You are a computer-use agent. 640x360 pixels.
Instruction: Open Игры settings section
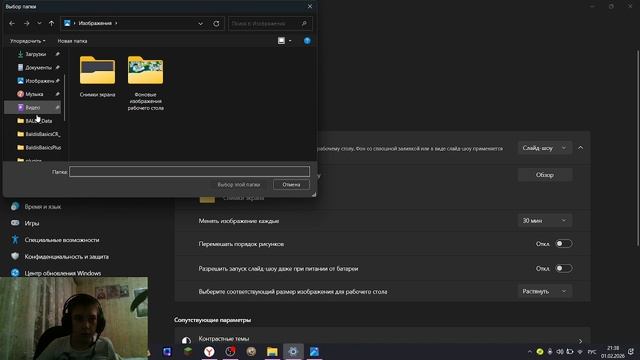32,223
